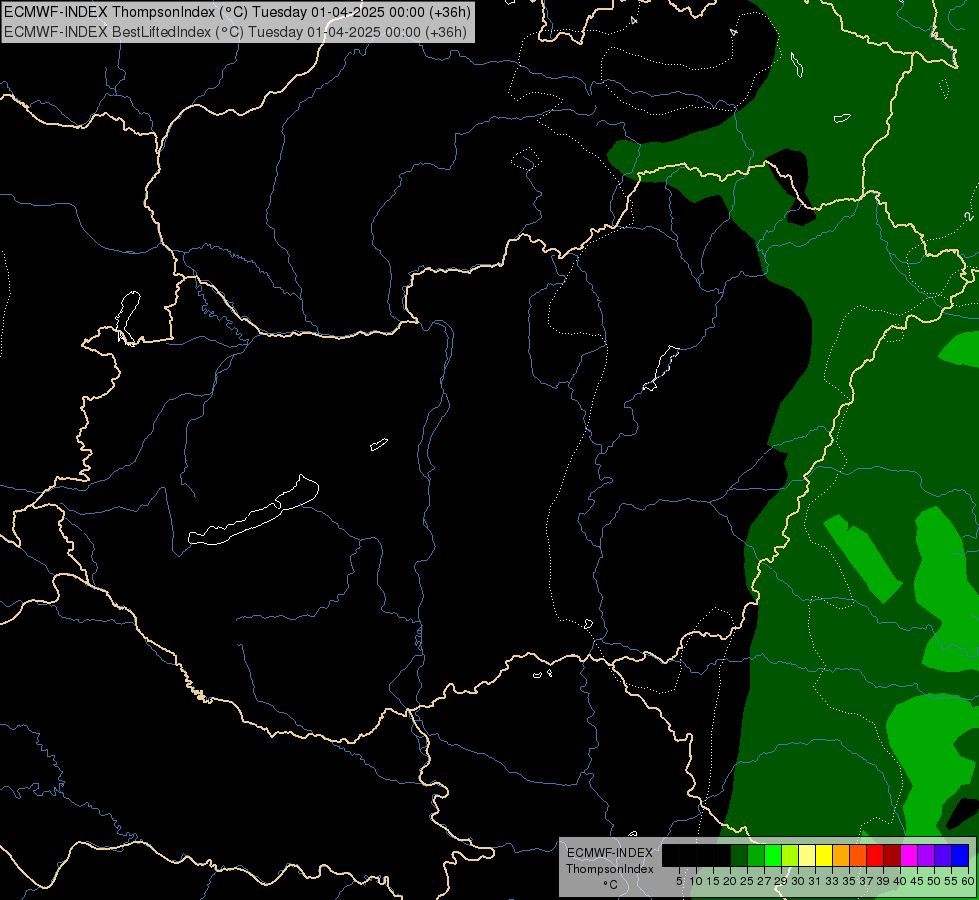Click the legend scale label 10
The height and width of the screenshot is (900, 979).
(x=696, y=881)
